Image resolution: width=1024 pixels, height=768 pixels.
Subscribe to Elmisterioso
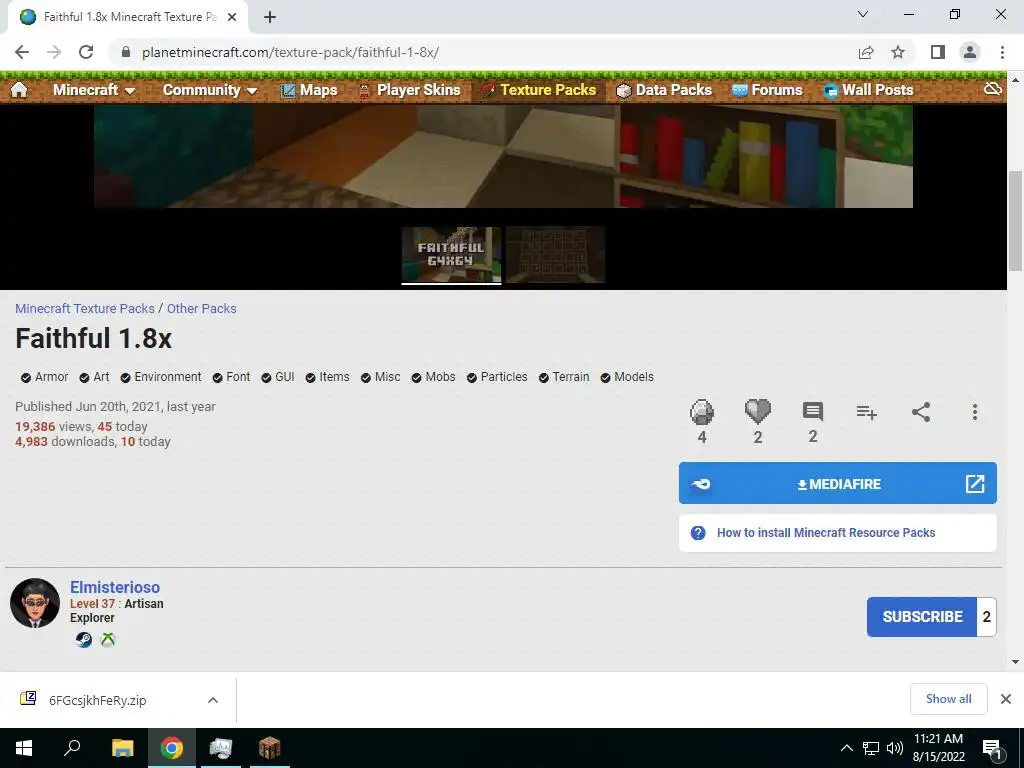(922, 616)
